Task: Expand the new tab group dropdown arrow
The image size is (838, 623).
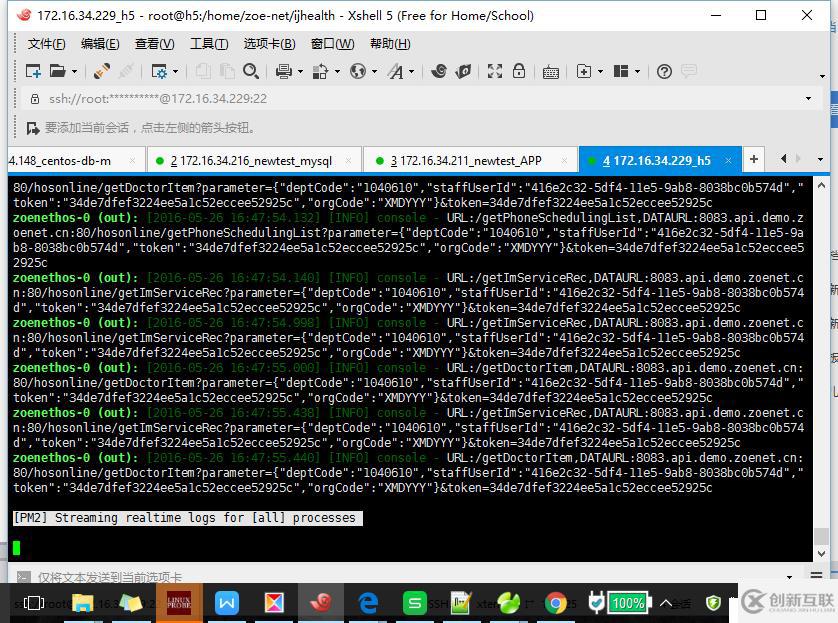Action: pyautogui.click(x=600, y=71)
